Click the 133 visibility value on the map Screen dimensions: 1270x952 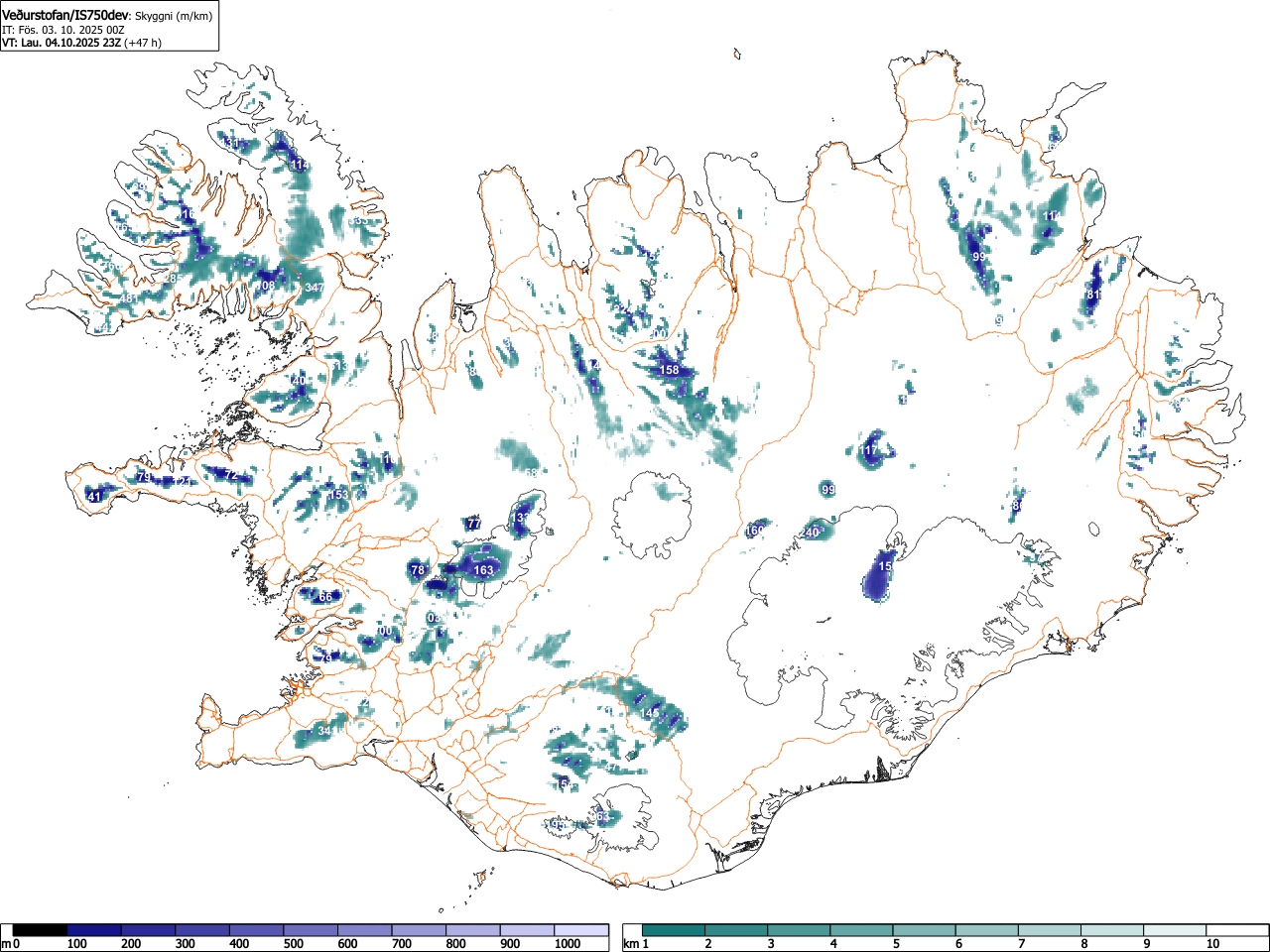tap(522, 518)
